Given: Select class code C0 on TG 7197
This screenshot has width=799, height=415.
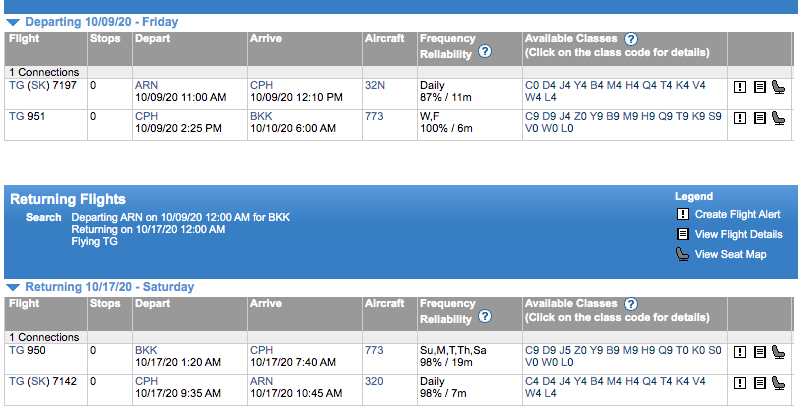Looking at the screenshot, I should click(532, 85).
